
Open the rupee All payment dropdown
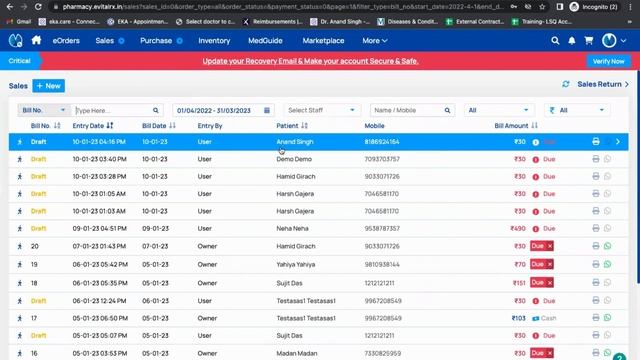(x=577, y=110)
